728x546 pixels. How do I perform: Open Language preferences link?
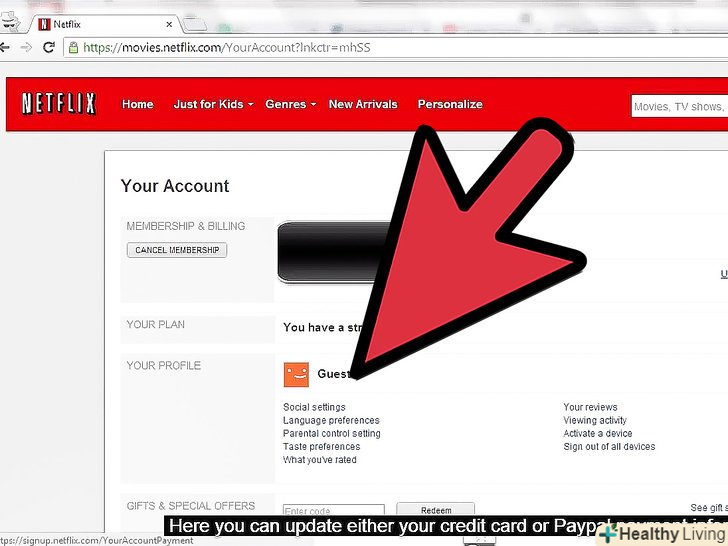click(x=331, y=420)
